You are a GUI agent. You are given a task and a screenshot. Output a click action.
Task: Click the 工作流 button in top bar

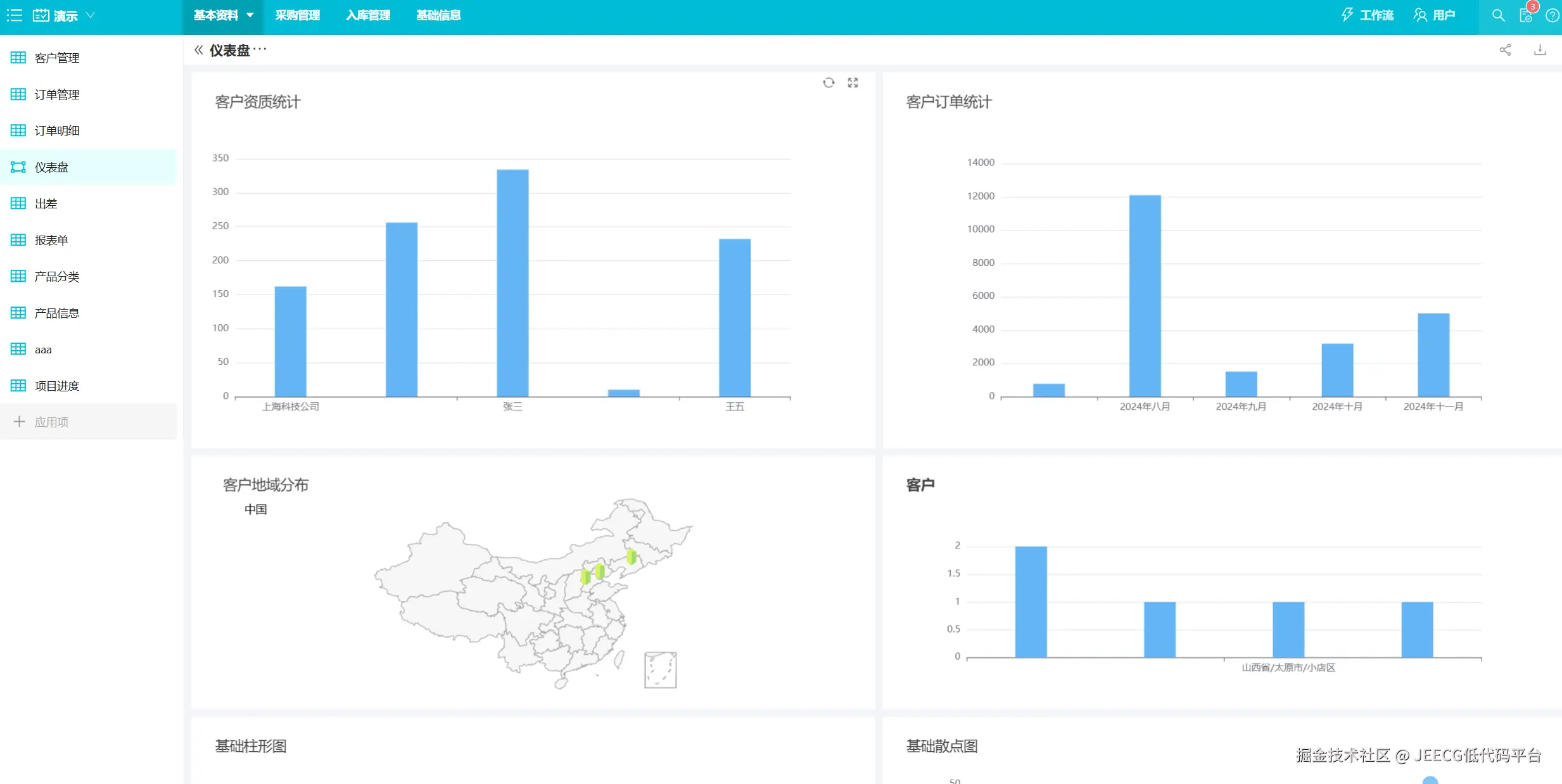point(1368,15)
